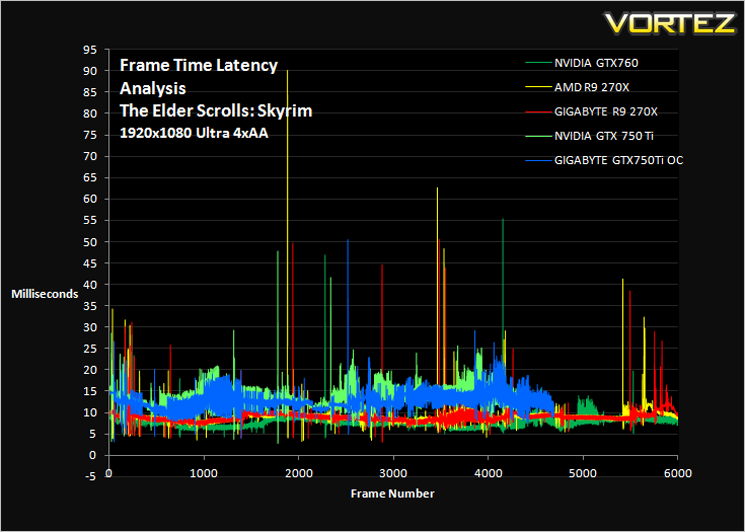
Task: Click the 90 value on the y-axis
Action: pyautogui.click(x=90, y=71)
